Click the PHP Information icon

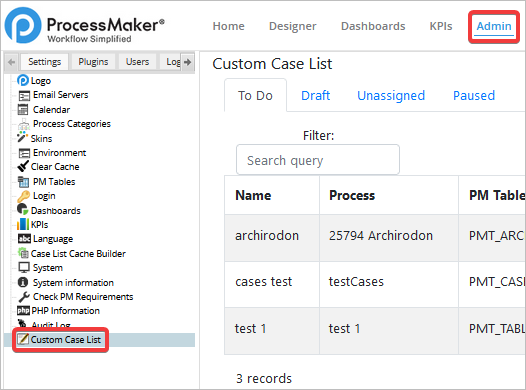(x=23, y=311)
